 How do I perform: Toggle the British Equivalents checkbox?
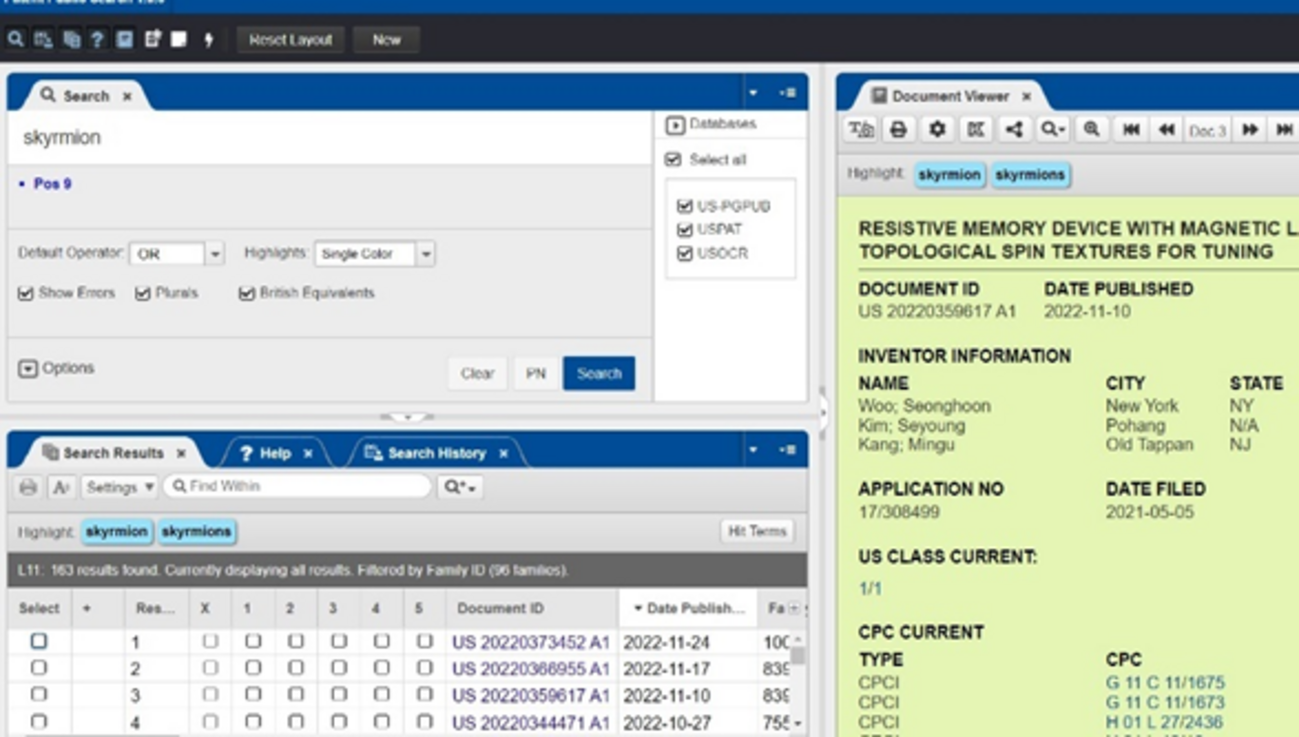coord(247,294)
